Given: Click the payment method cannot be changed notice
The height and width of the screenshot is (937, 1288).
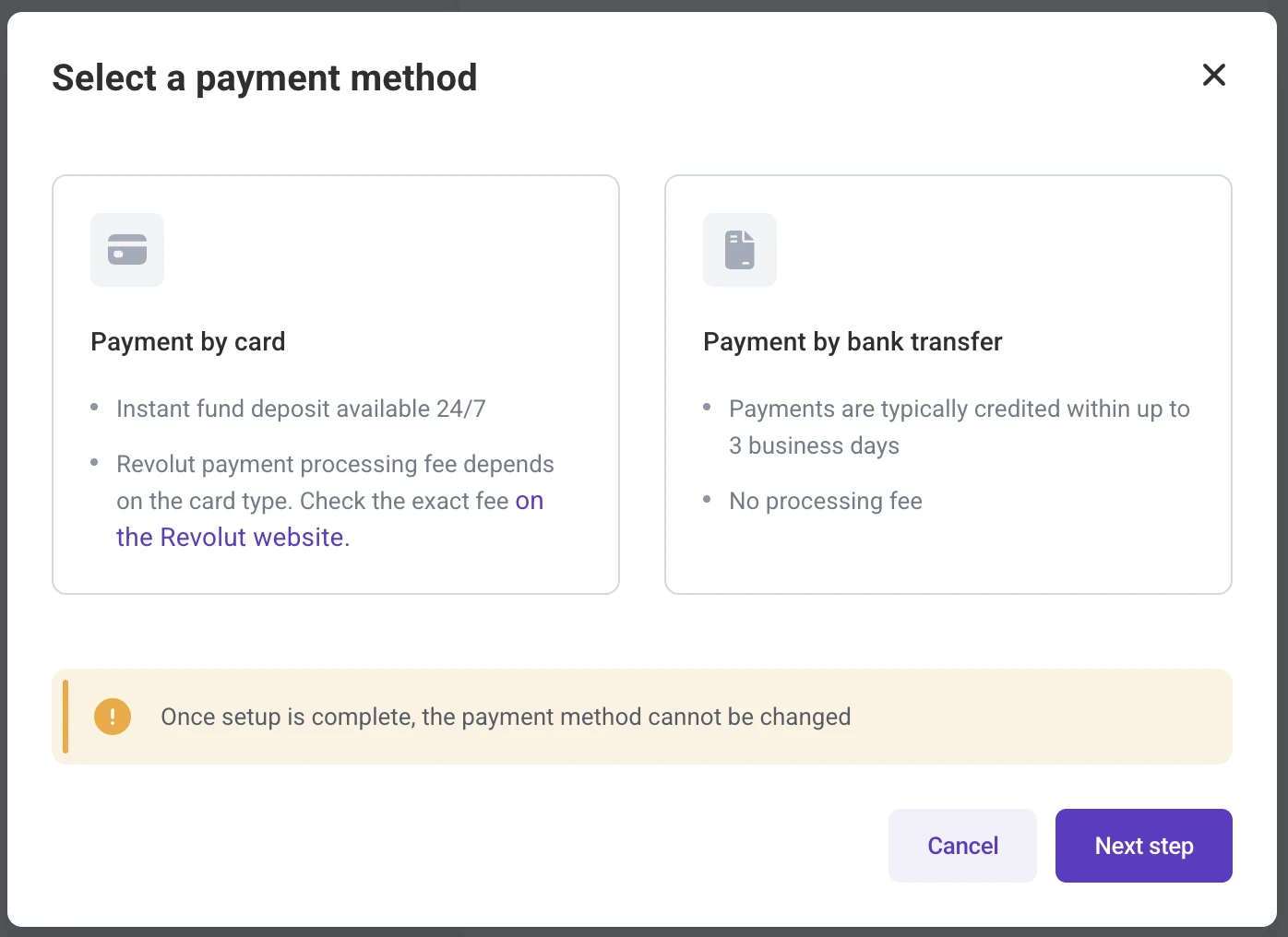Looking at the screenshot, I should pos(506,717).
